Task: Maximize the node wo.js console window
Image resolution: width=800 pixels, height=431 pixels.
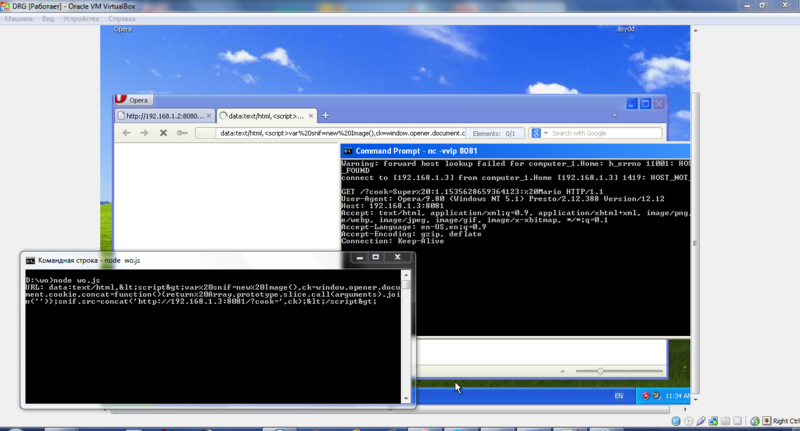Action: [376, 257]
